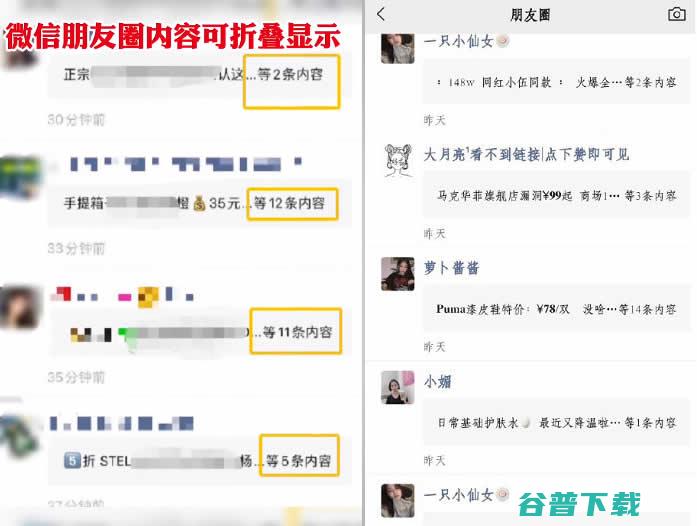Click the 萝卜酱酱 username link
This screenshot has height=526, width=697.
[x=451, y=268]
